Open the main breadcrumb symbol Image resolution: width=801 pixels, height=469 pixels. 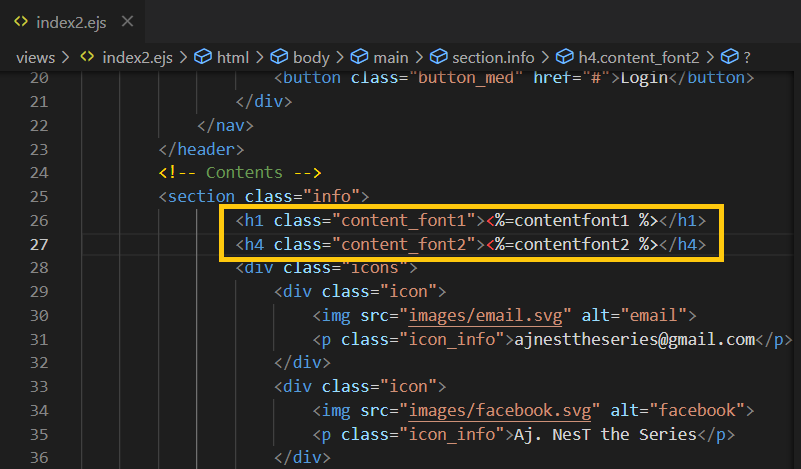pyautogui.click(x=391, y=57)
